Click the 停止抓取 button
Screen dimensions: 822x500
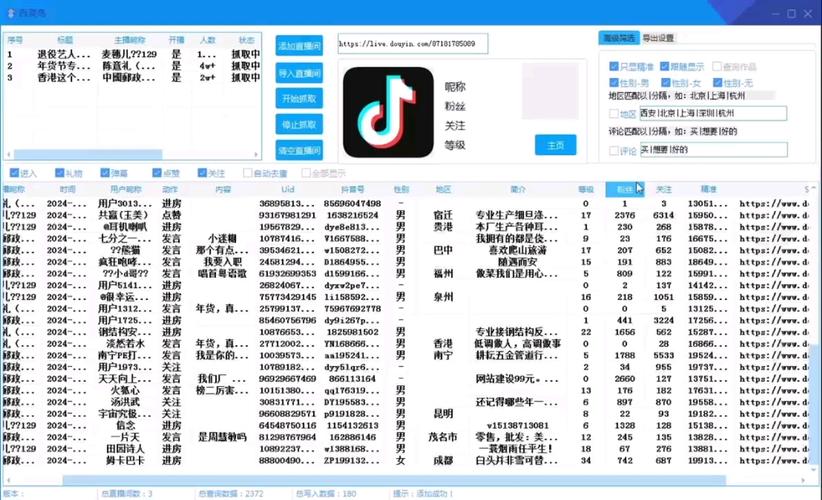(x=299, y=125)
